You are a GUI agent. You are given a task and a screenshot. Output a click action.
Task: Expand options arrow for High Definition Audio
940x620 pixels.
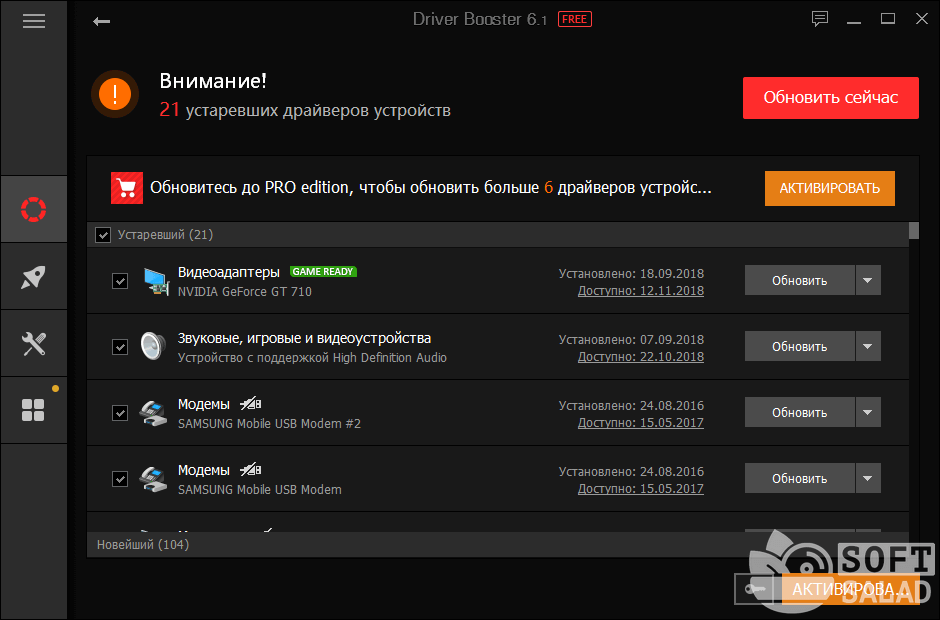coord(868,346)
